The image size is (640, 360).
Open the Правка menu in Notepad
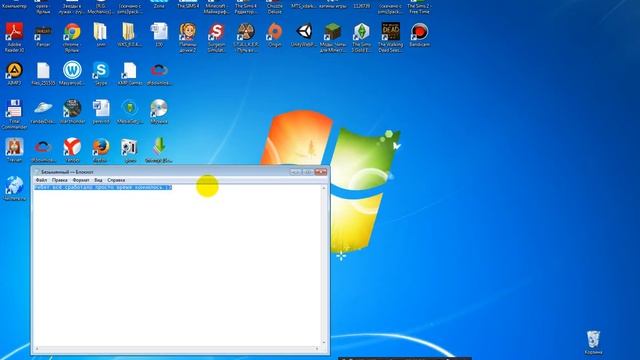tap(60, 180)
